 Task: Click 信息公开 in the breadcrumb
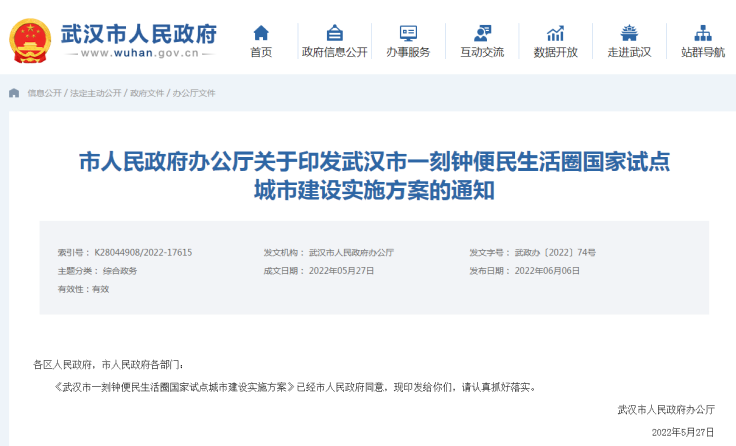pos(43,93)
